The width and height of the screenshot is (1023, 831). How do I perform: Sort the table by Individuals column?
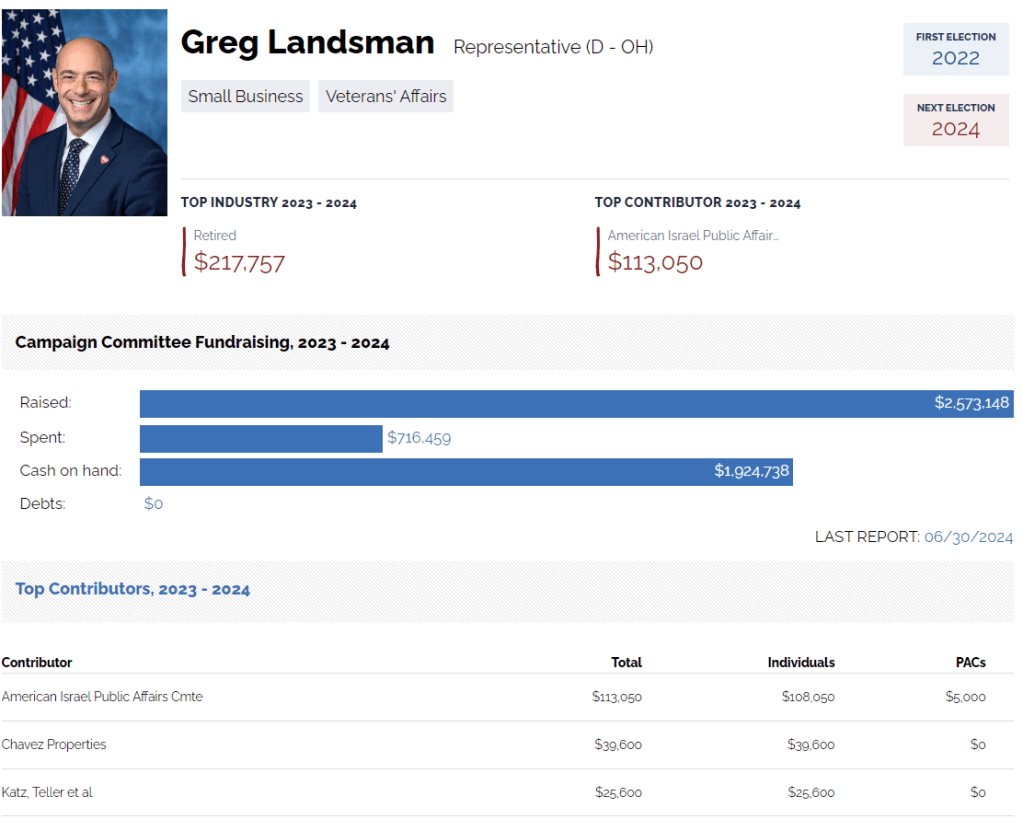[800, 662]
